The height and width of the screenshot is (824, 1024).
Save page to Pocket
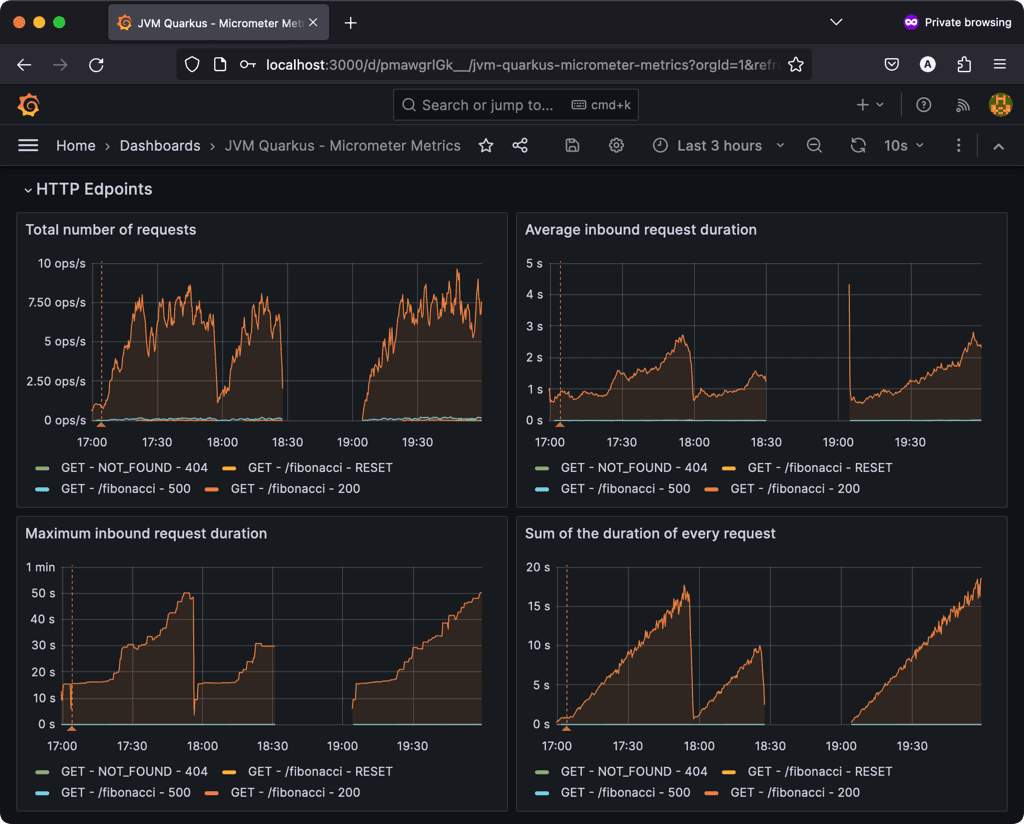point(891,64)
